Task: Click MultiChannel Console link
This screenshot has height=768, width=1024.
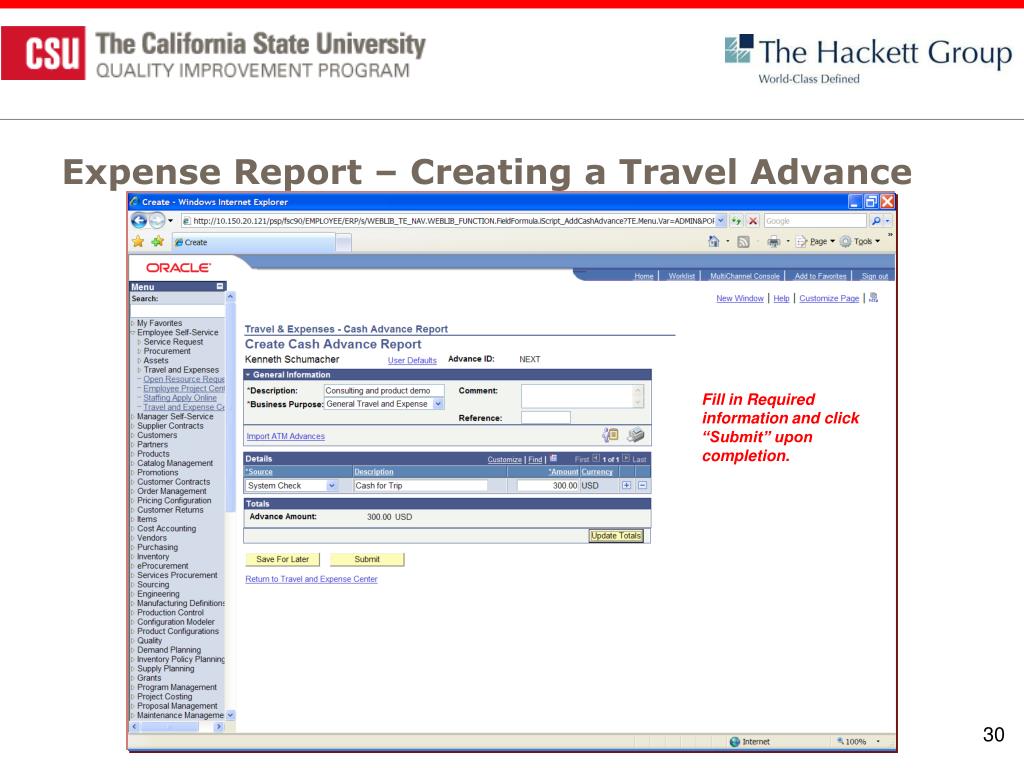Action: (744, 276)
